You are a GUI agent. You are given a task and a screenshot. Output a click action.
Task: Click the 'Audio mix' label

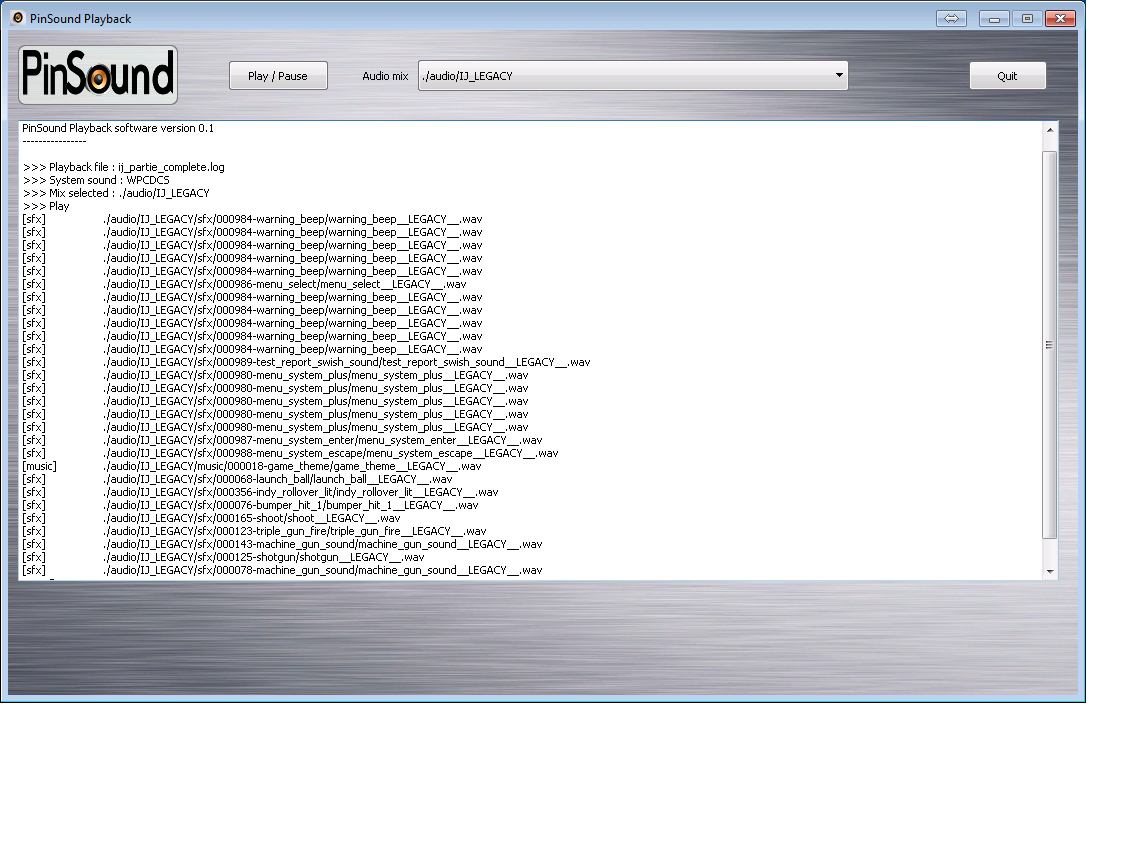(x=385, y=76)
